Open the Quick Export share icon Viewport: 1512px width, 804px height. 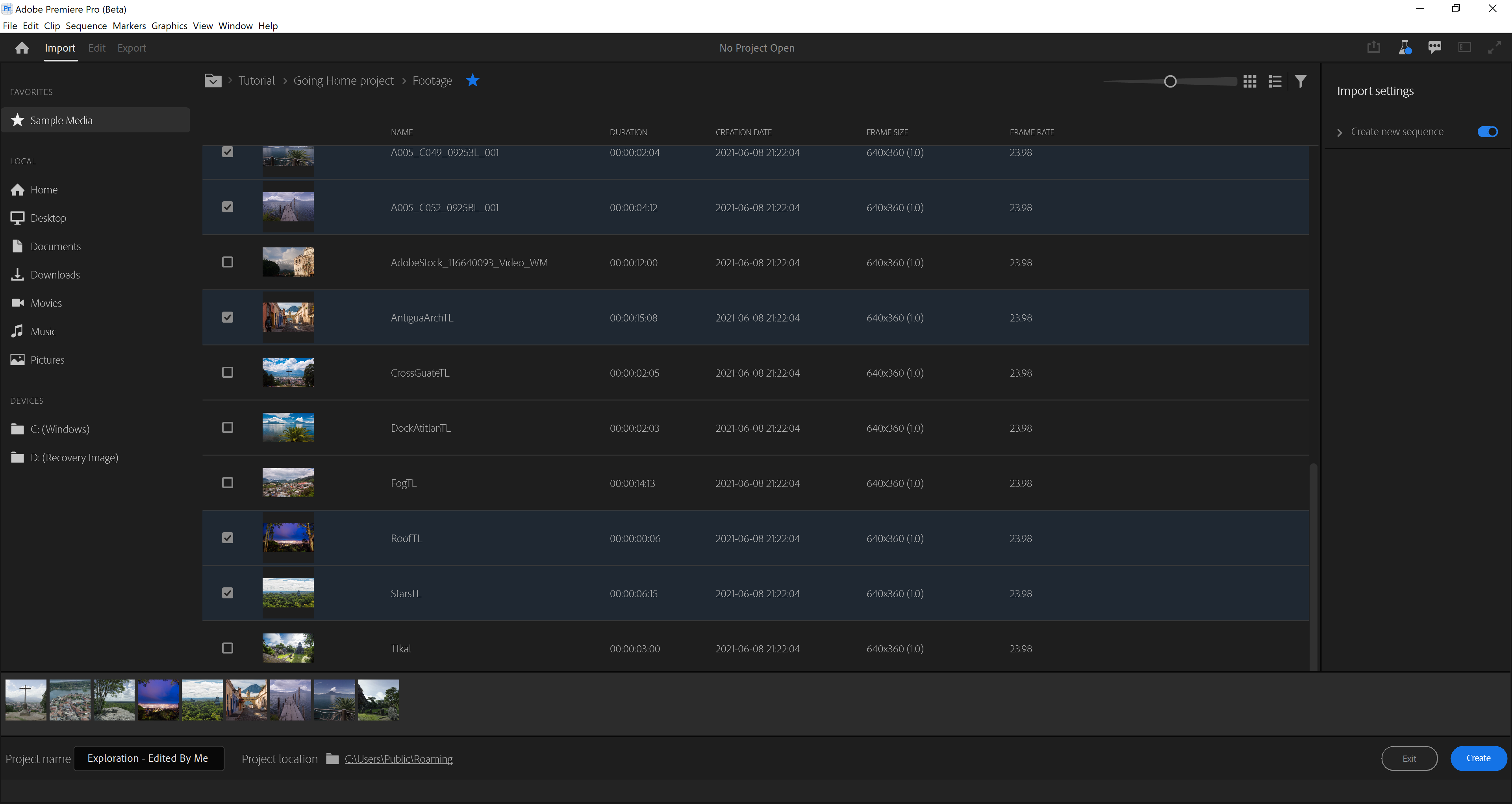tap(1373, 48)
